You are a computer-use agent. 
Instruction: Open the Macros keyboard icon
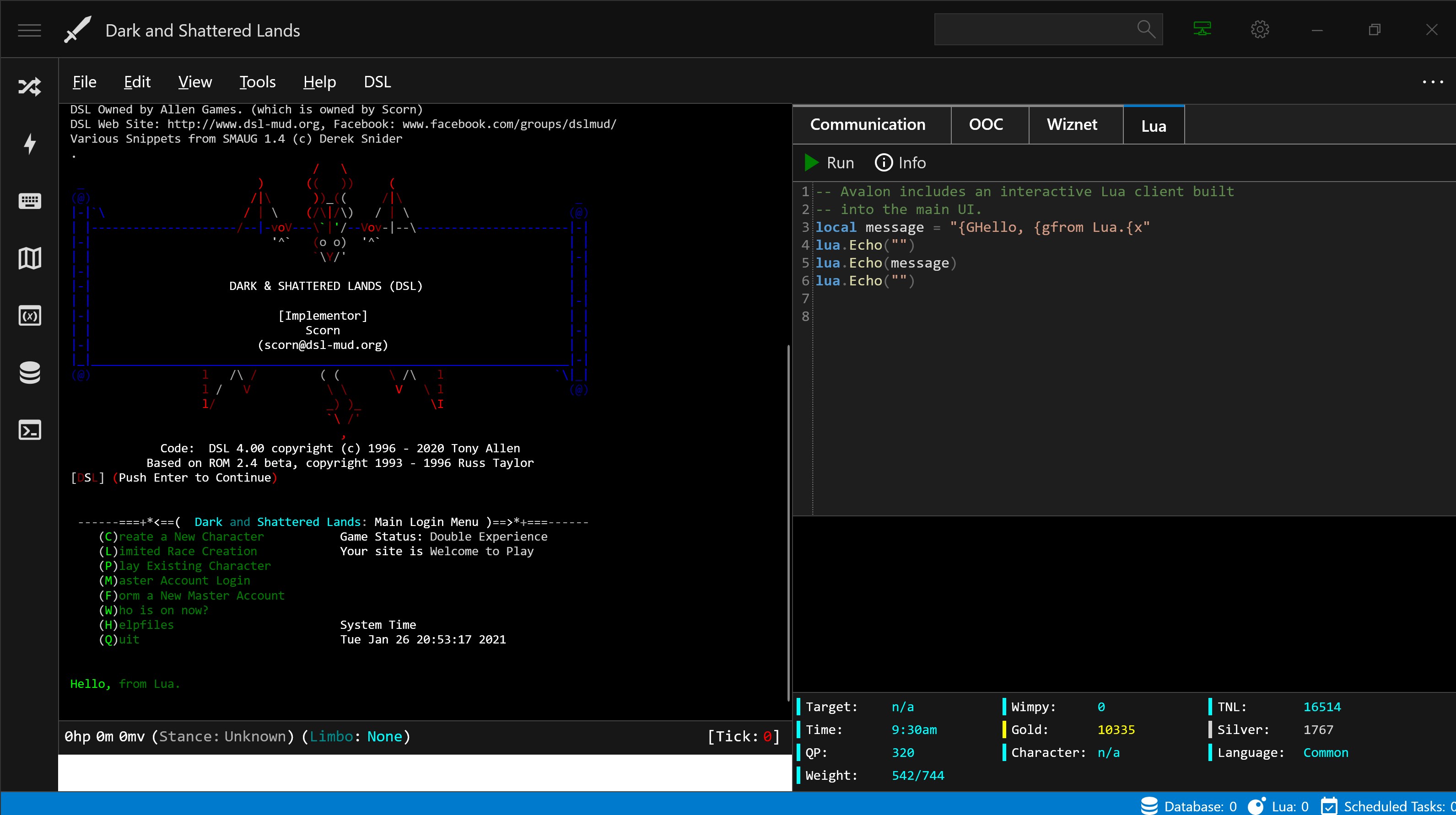pos(29,201)
